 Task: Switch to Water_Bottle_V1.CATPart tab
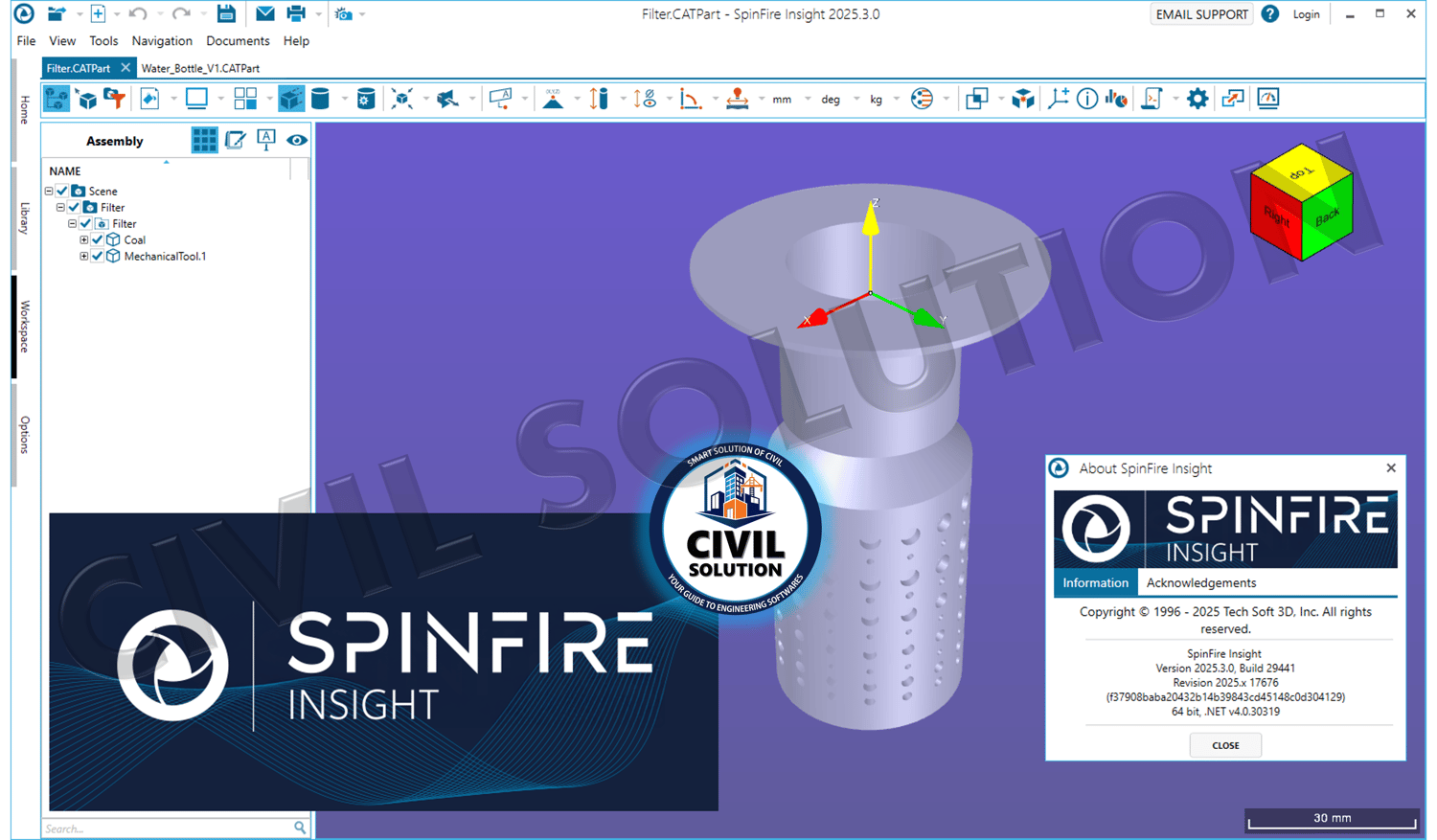pos(200,69)
